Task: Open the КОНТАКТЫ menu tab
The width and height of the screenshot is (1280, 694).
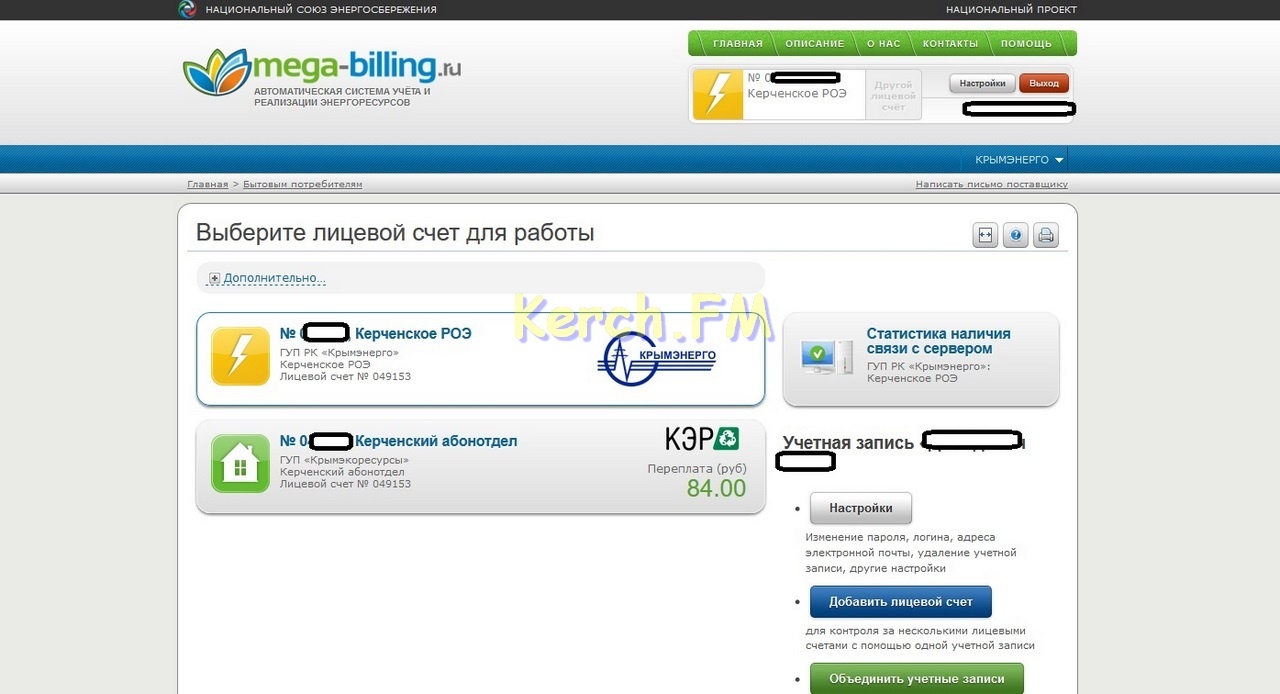Action: pyautogui.click(x=950, y=44)
